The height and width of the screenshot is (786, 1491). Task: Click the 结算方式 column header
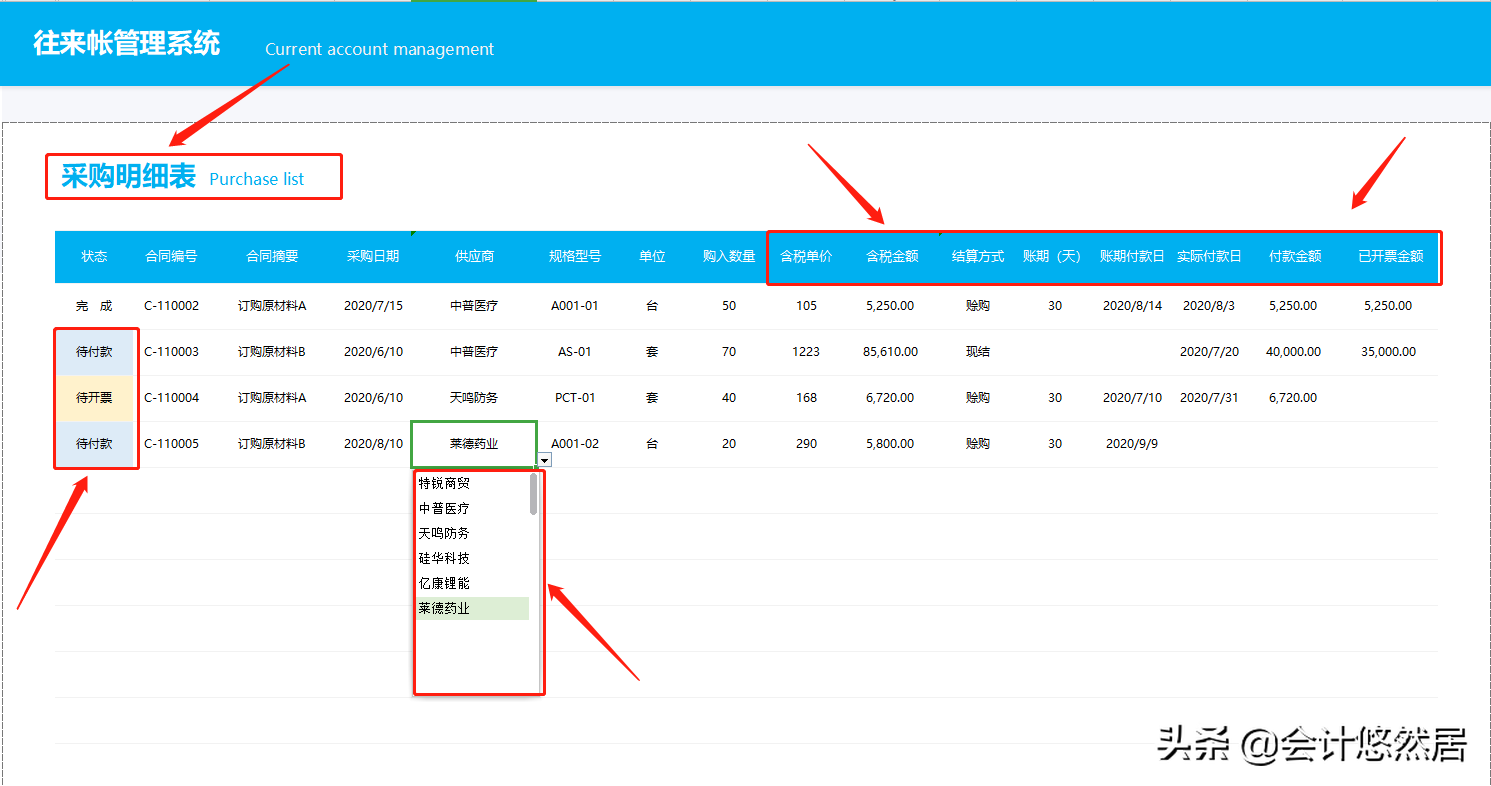978,256
